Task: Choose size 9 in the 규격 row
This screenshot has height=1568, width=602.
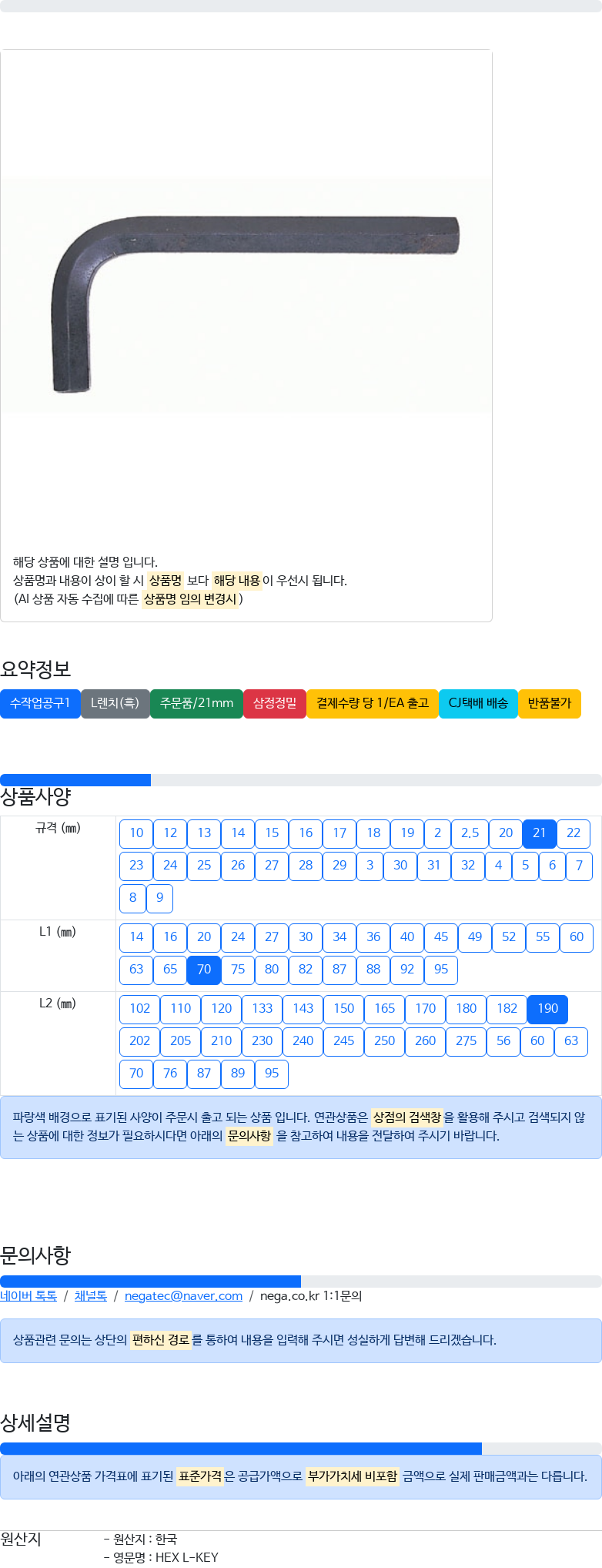Action: click(159, 898)
